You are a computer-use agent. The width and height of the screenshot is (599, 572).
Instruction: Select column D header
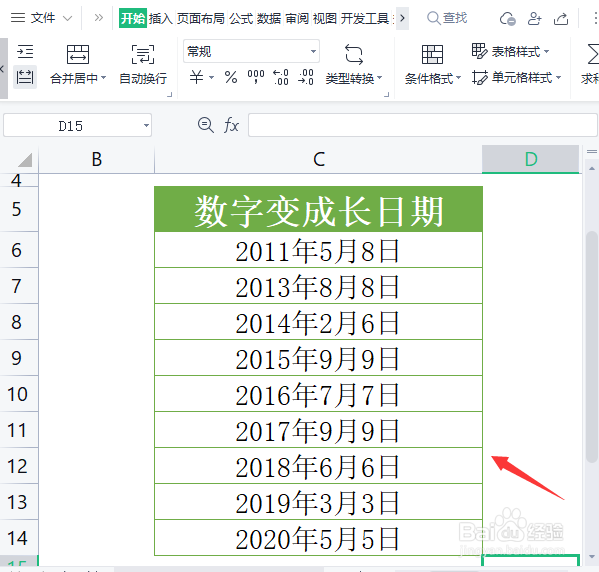coord(531,159)
